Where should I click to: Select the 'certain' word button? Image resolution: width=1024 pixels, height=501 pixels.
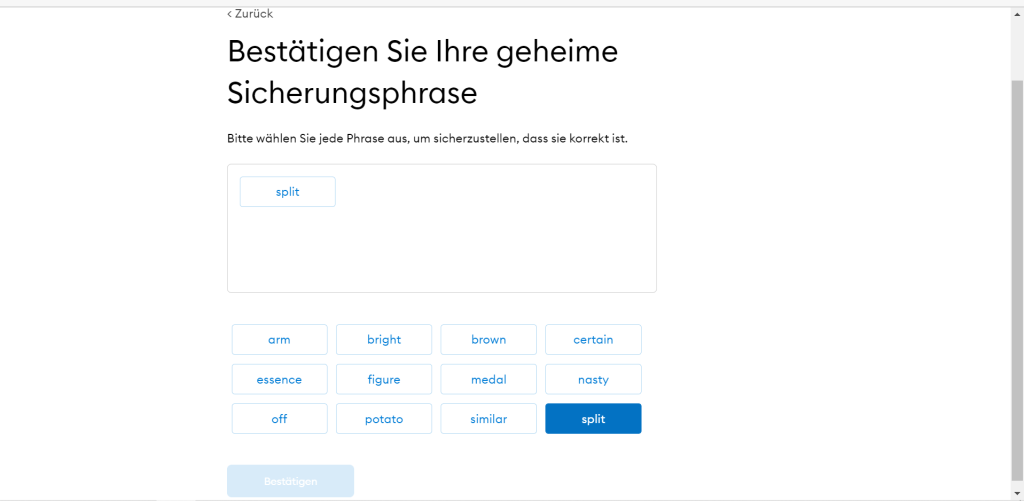[593, 340]
